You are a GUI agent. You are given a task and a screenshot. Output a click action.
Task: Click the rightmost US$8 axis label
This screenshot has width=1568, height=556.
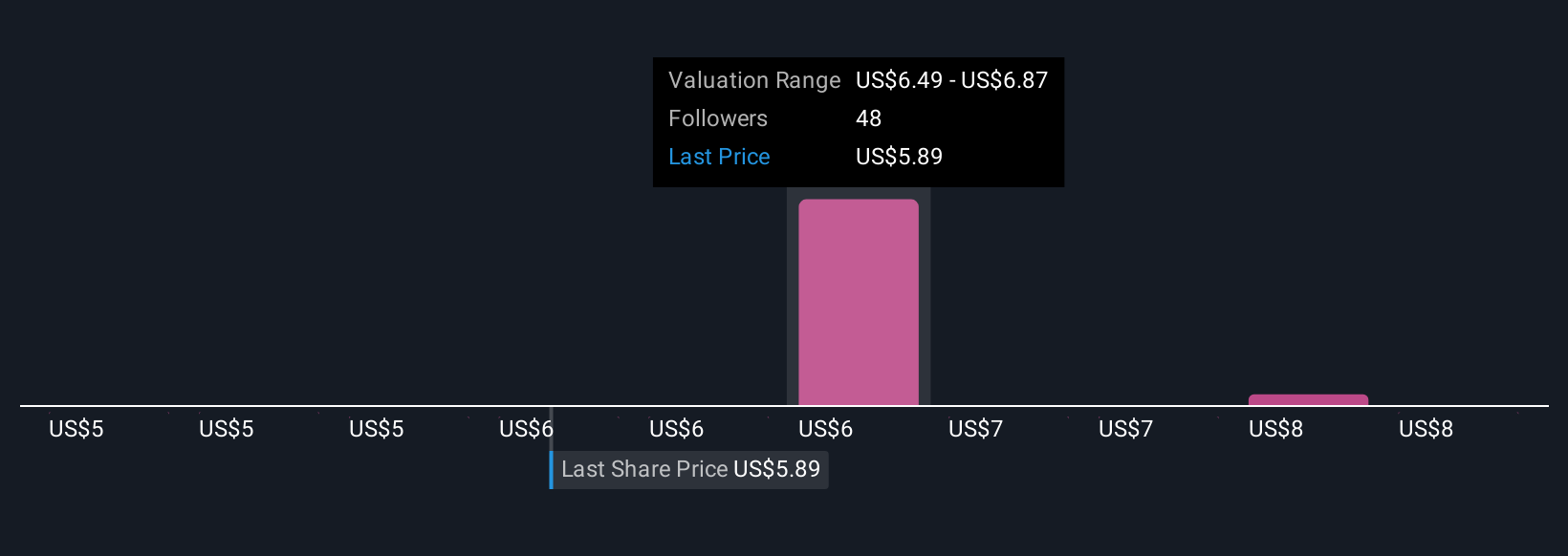pos(1426,429)
